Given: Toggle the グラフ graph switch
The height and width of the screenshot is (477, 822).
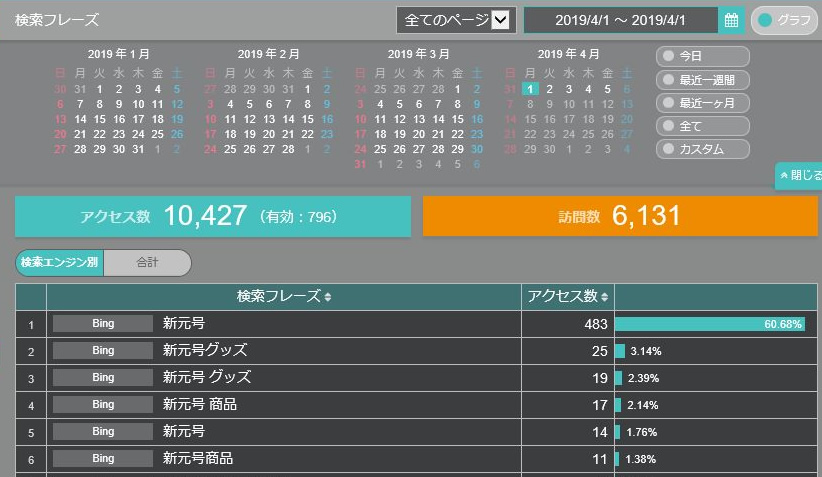Looking at the screenshot, I should (x=784, y=20).
